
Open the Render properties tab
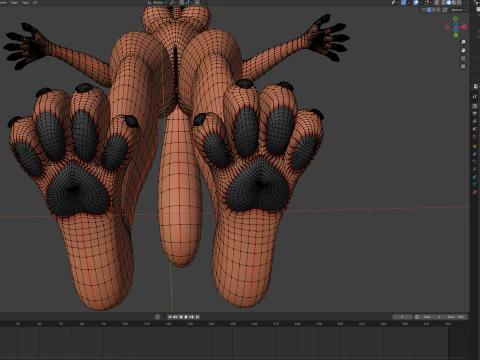tap(475, 106)
